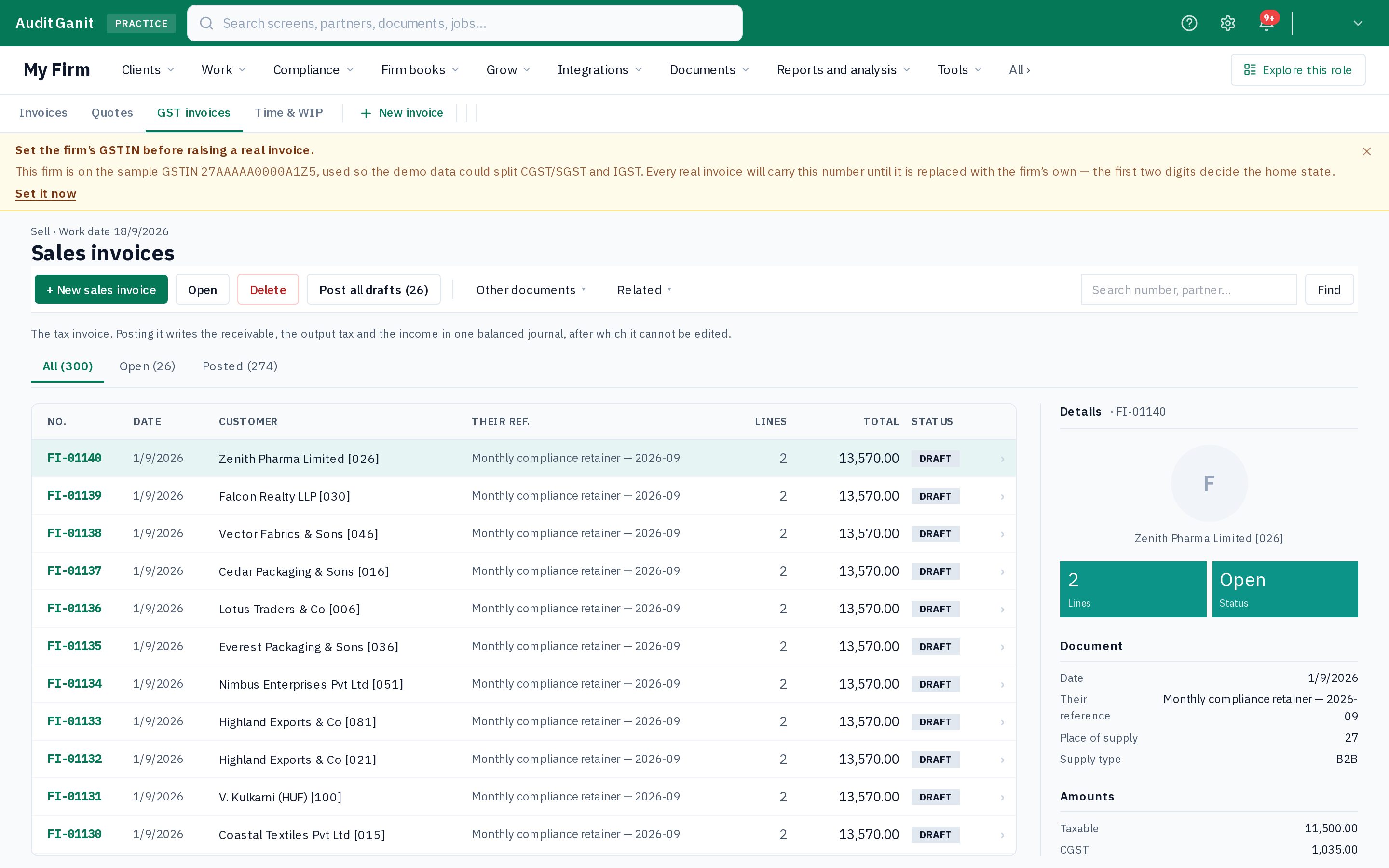The width and height of the screenshot is (1389, 868).
Task: Show All menu items
Action: (x=1020, y=69)
